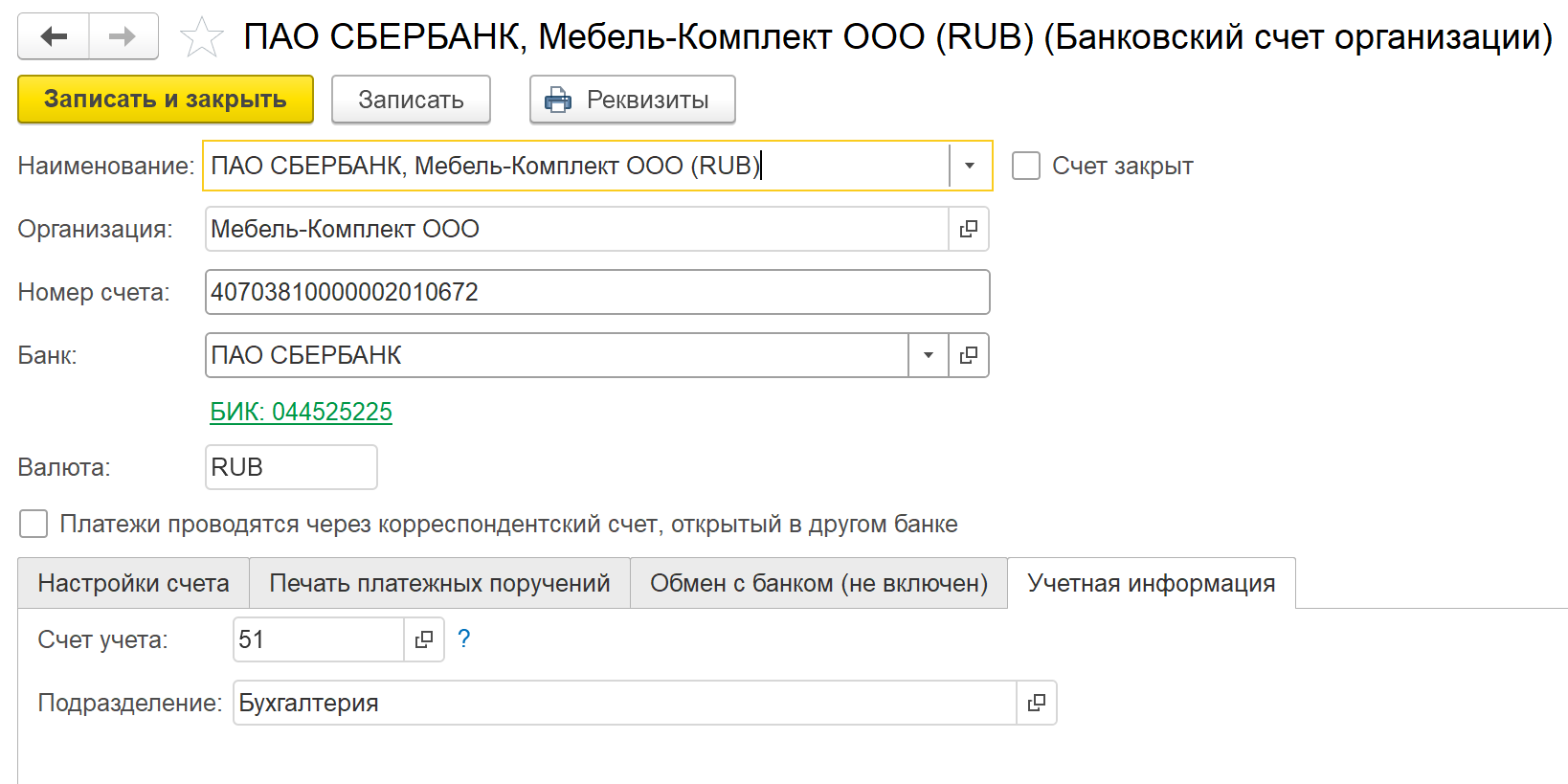The image size is (1568, 784).
Task: Select the Обмен с банком tab
Action: pyautogui.click(x=818, y=583)
